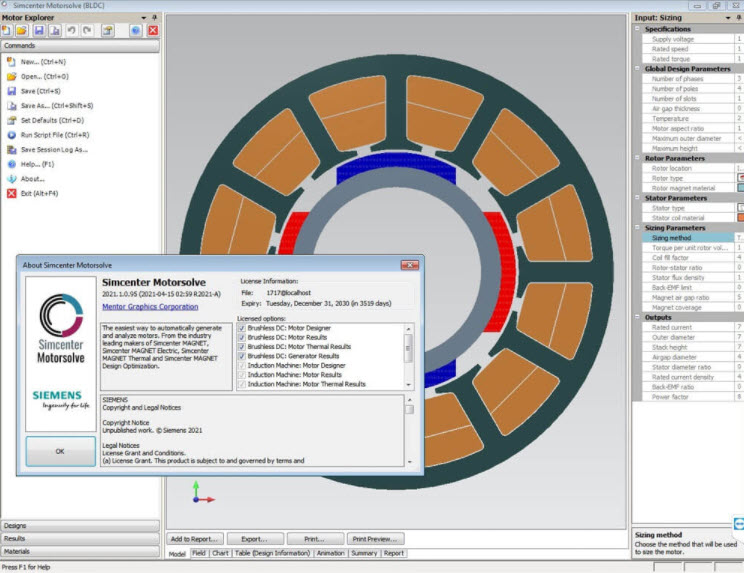744x573 pixels.
Task: Click the Print... button
Action: (315, 539)
